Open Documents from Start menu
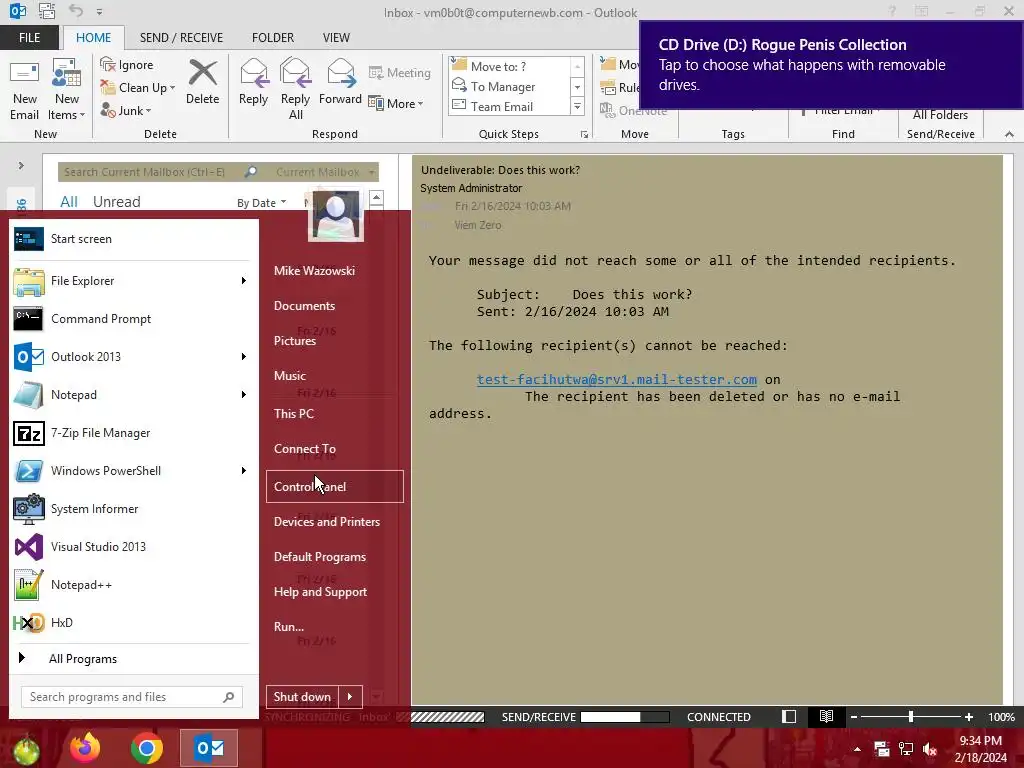Screen dimensions: 1024x768 (334, 306)
